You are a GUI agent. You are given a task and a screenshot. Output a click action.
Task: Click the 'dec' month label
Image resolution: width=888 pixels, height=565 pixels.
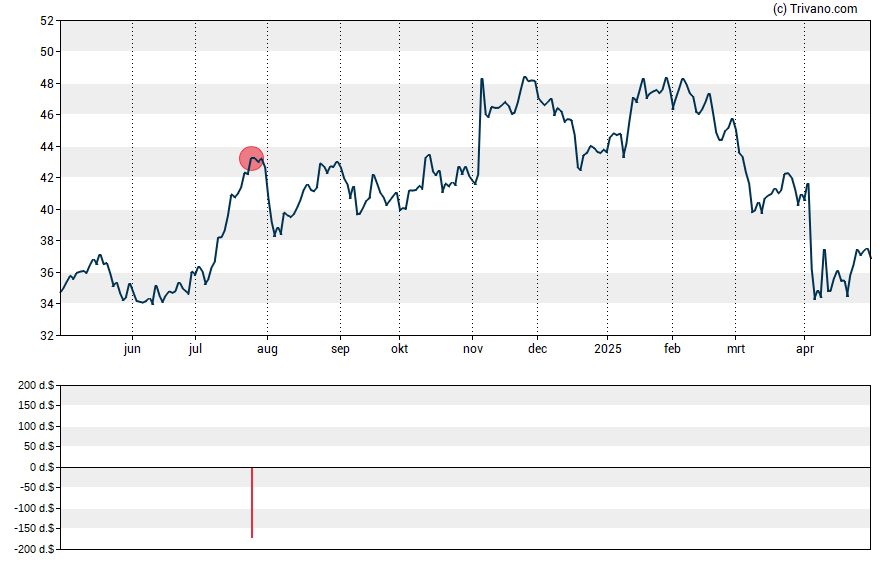537,349
